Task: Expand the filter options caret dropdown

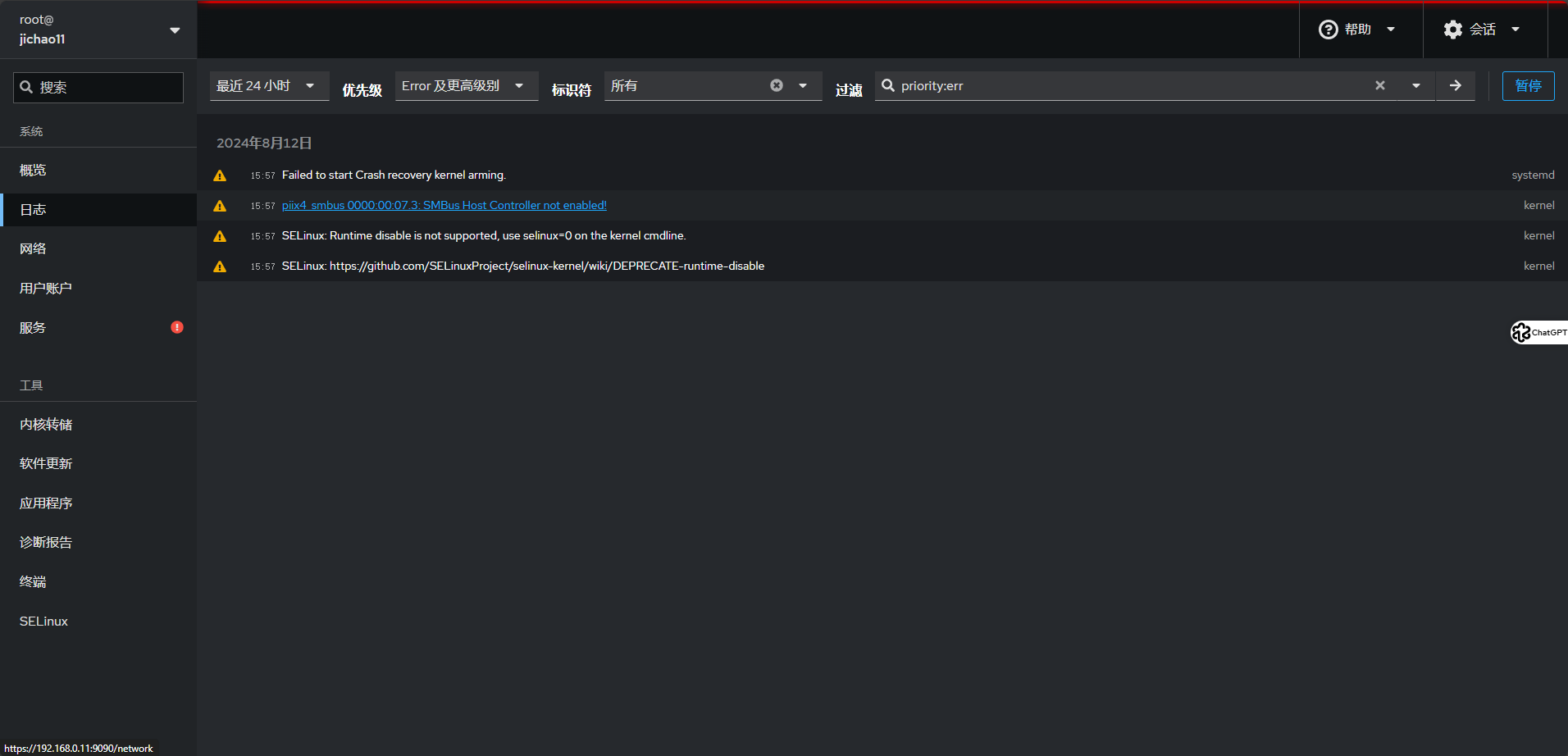Action: click(x=1415, y=85)
